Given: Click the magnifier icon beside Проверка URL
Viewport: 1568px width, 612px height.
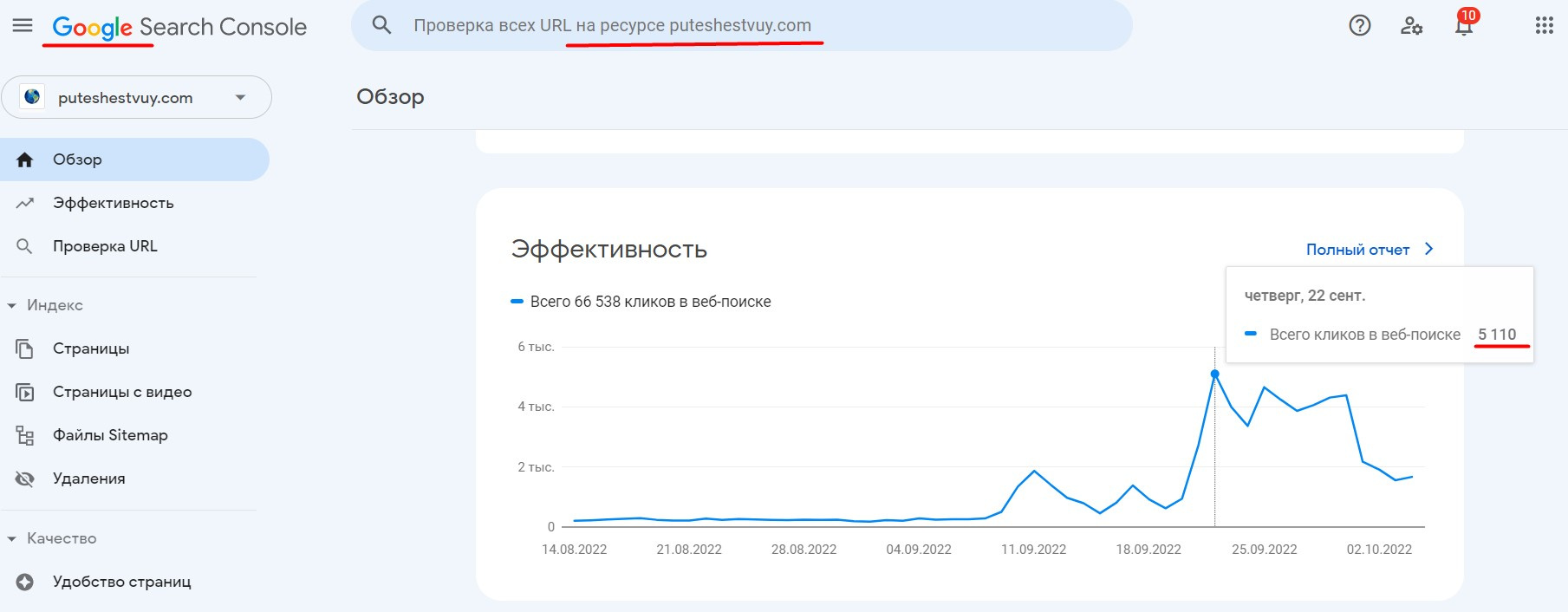Looking at the screenshot, I should click(25, 246).
